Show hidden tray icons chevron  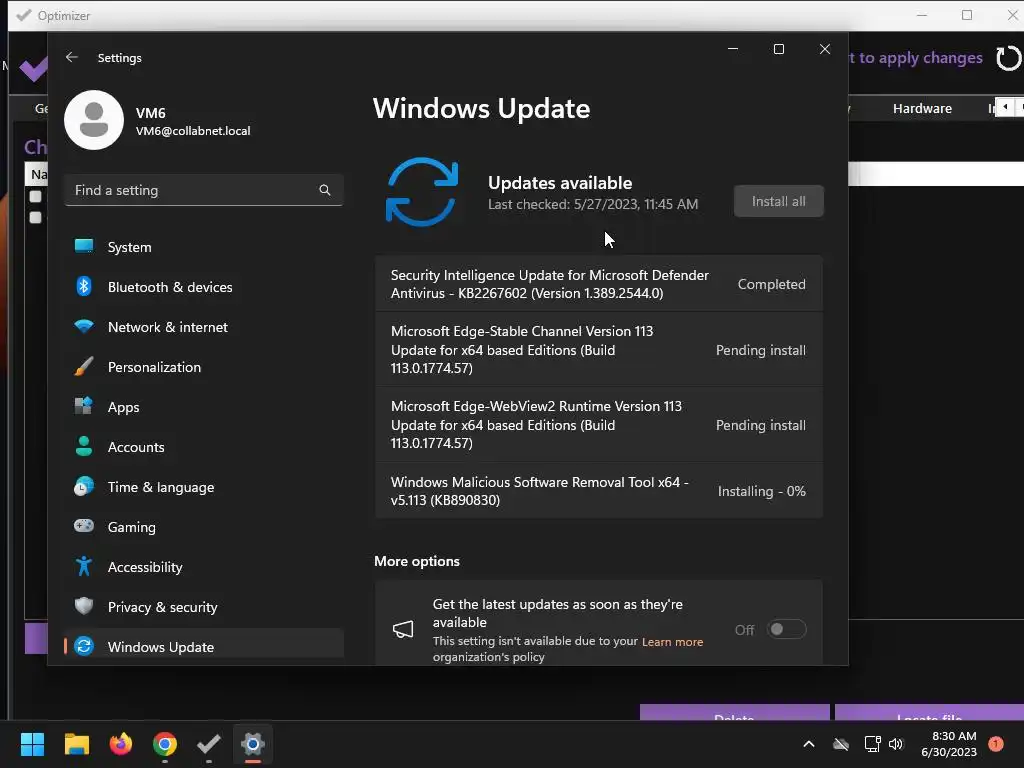point(808,744)
